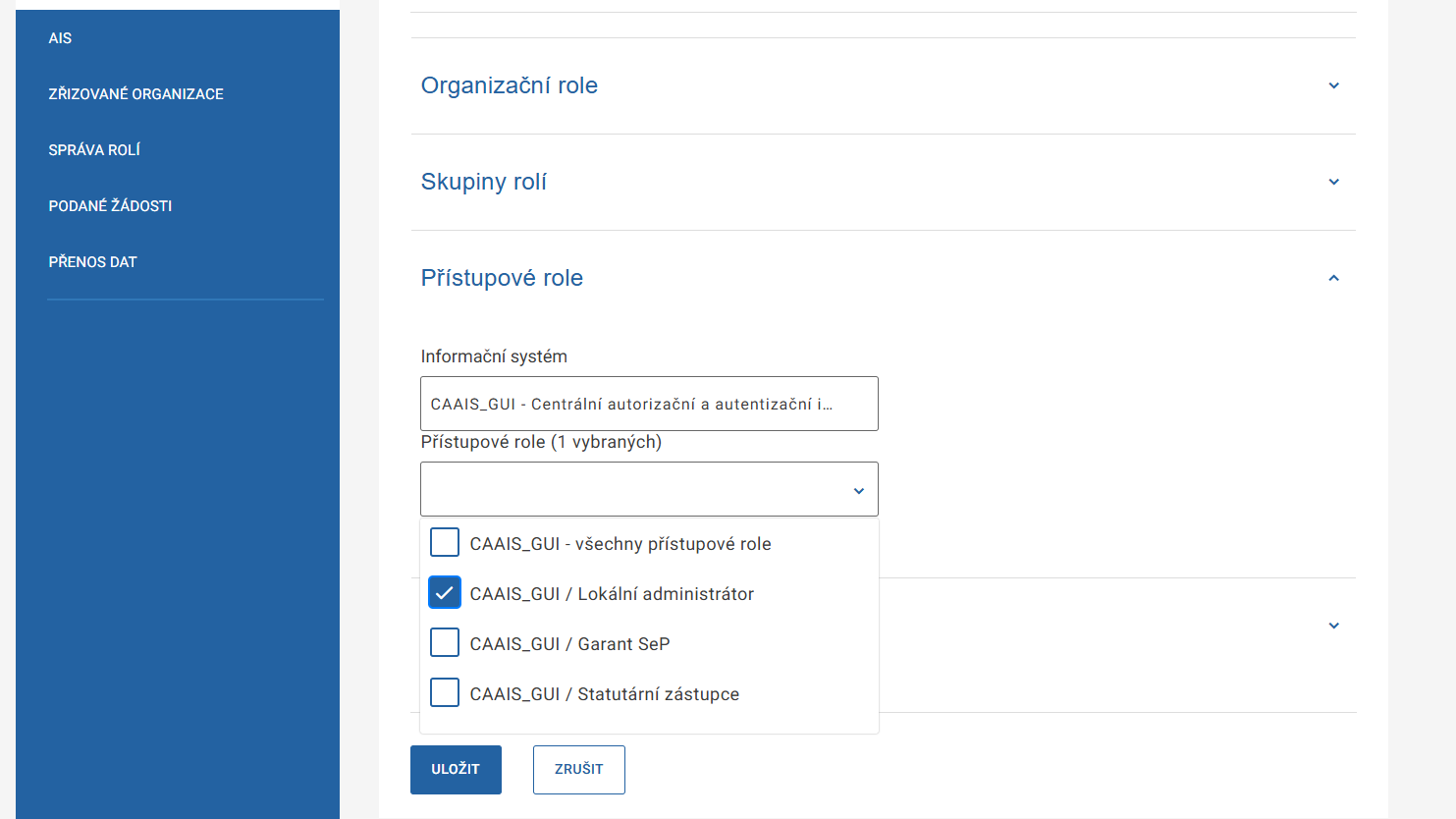
Task: Close the Přístupové role dropdown arrow
Action: pyautogui.click(x=858, y=490)
